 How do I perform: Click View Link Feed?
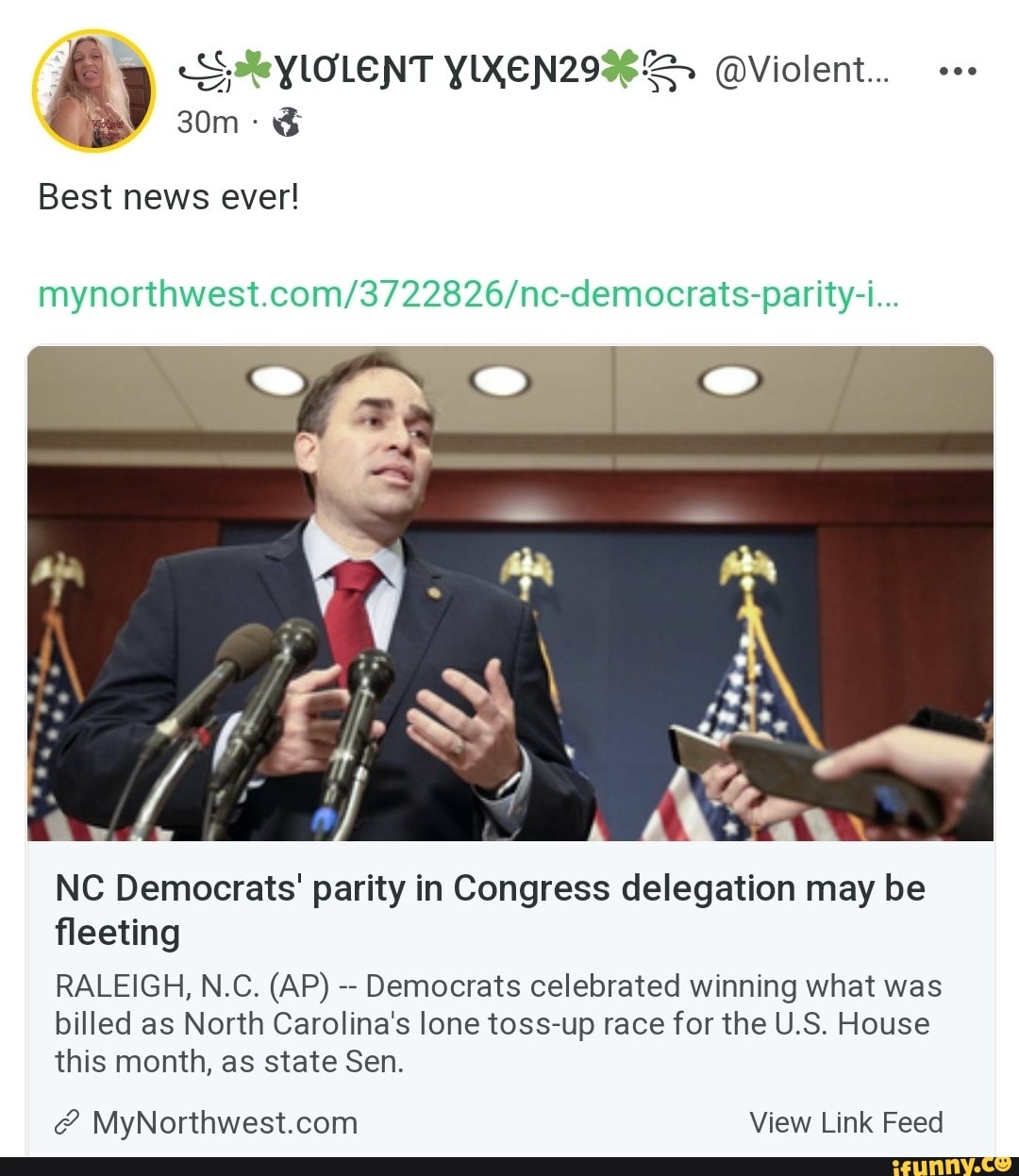(x=846, y=1122)
